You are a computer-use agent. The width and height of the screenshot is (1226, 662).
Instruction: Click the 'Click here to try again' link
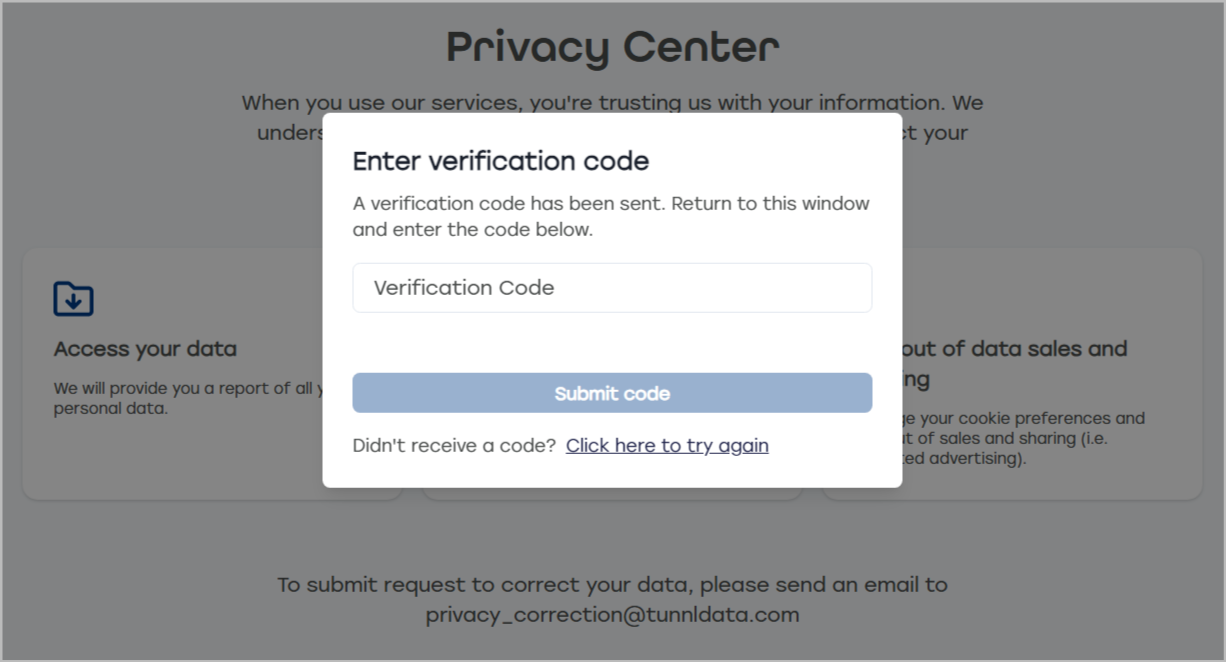[x=667, y=446]
